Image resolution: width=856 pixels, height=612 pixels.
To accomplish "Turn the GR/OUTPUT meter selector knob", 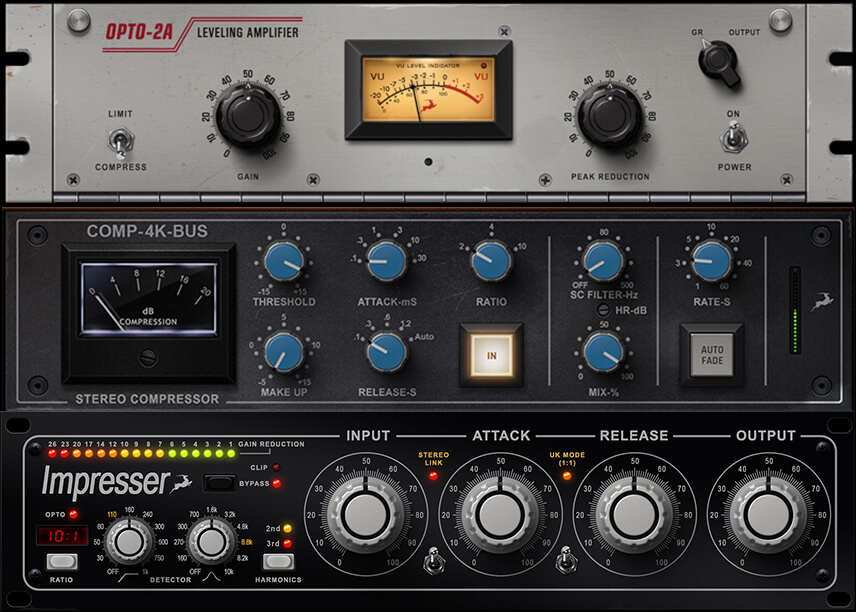I will click(x=718, y=61).
